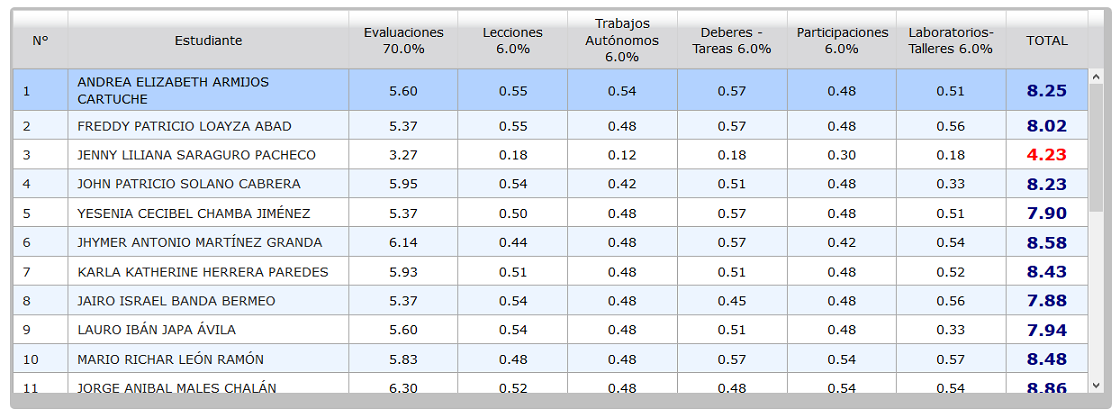
Task: Click the Trabajos Autónomos column header
Action: point(622,41)
